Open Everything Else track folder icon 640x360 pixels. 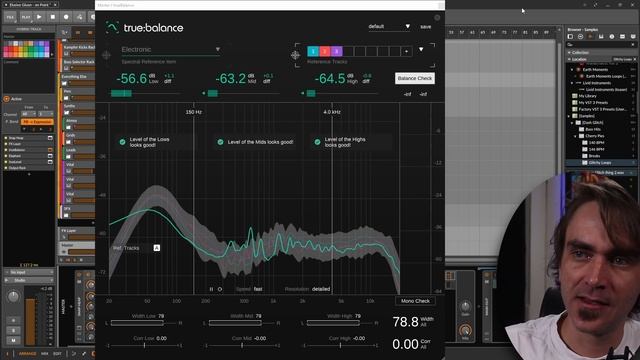point(64,83)
